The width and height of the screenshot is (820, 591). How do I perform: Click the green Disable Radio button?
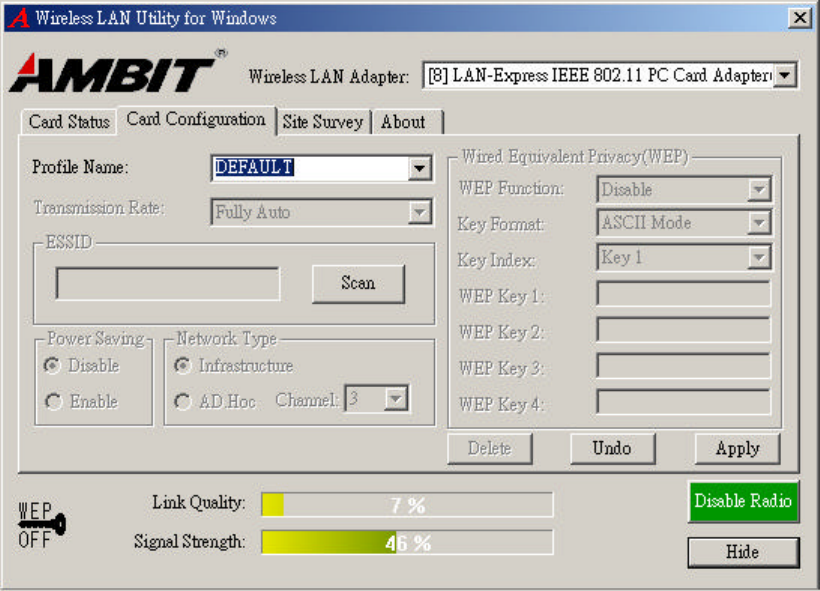point(743,501)
